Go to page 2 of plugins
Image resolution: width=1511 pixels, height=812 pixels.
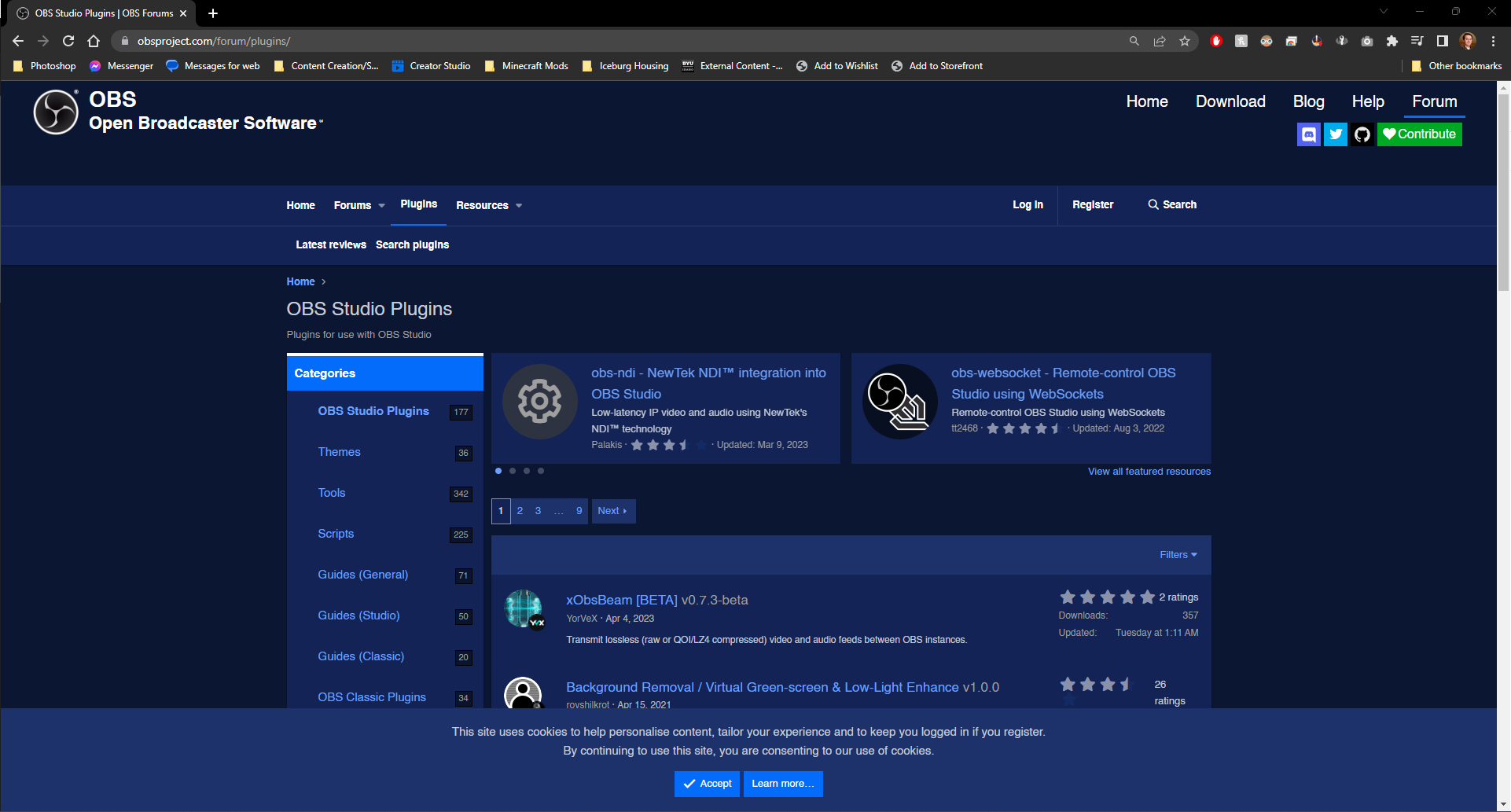pyautogui.click(x=520, y=511)
